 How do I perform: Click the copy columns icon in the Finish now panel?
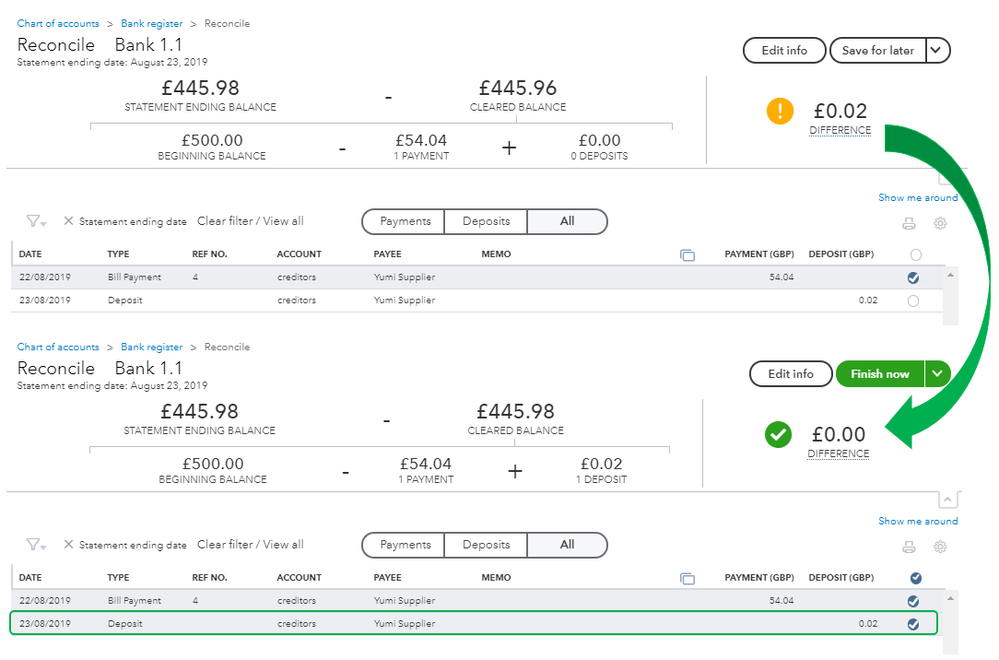click(687, 579)
